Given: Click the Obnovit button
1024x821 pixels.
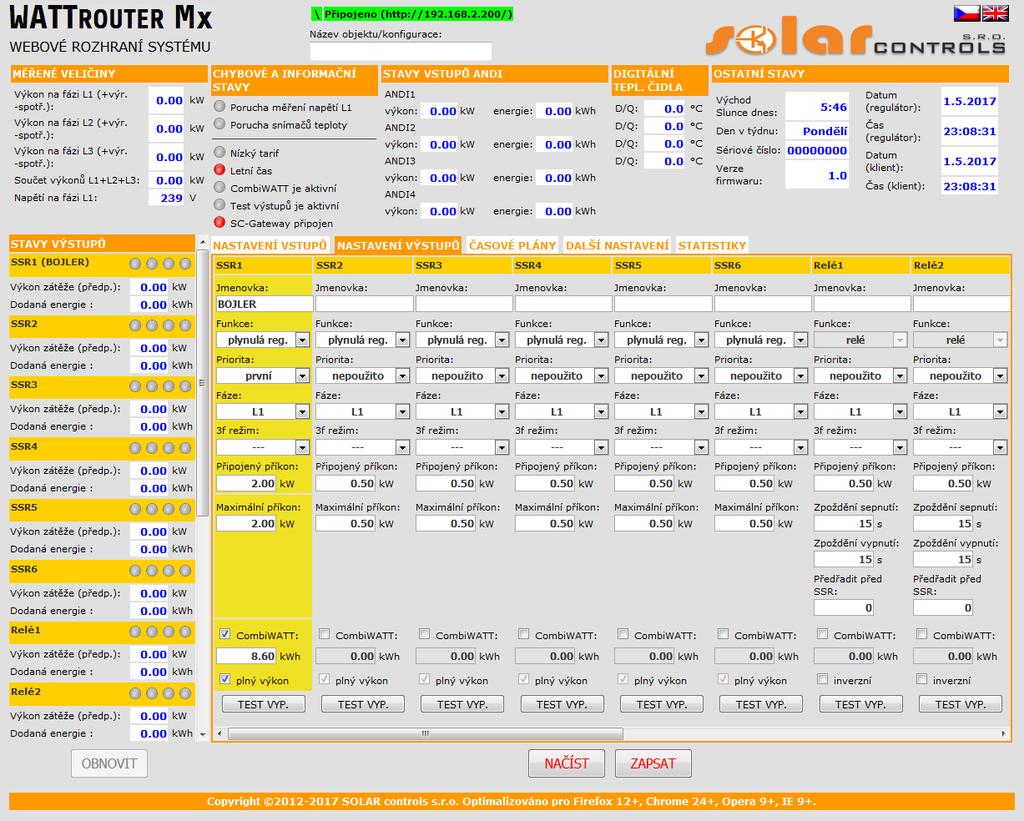Looking at the screenshot, I should click(x=109, y=763).
